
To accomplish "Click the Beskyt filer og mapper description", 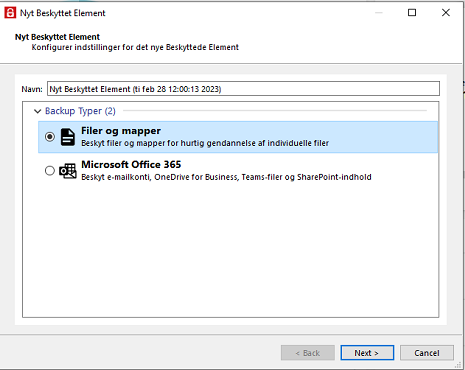I will [x=205, y=143].
